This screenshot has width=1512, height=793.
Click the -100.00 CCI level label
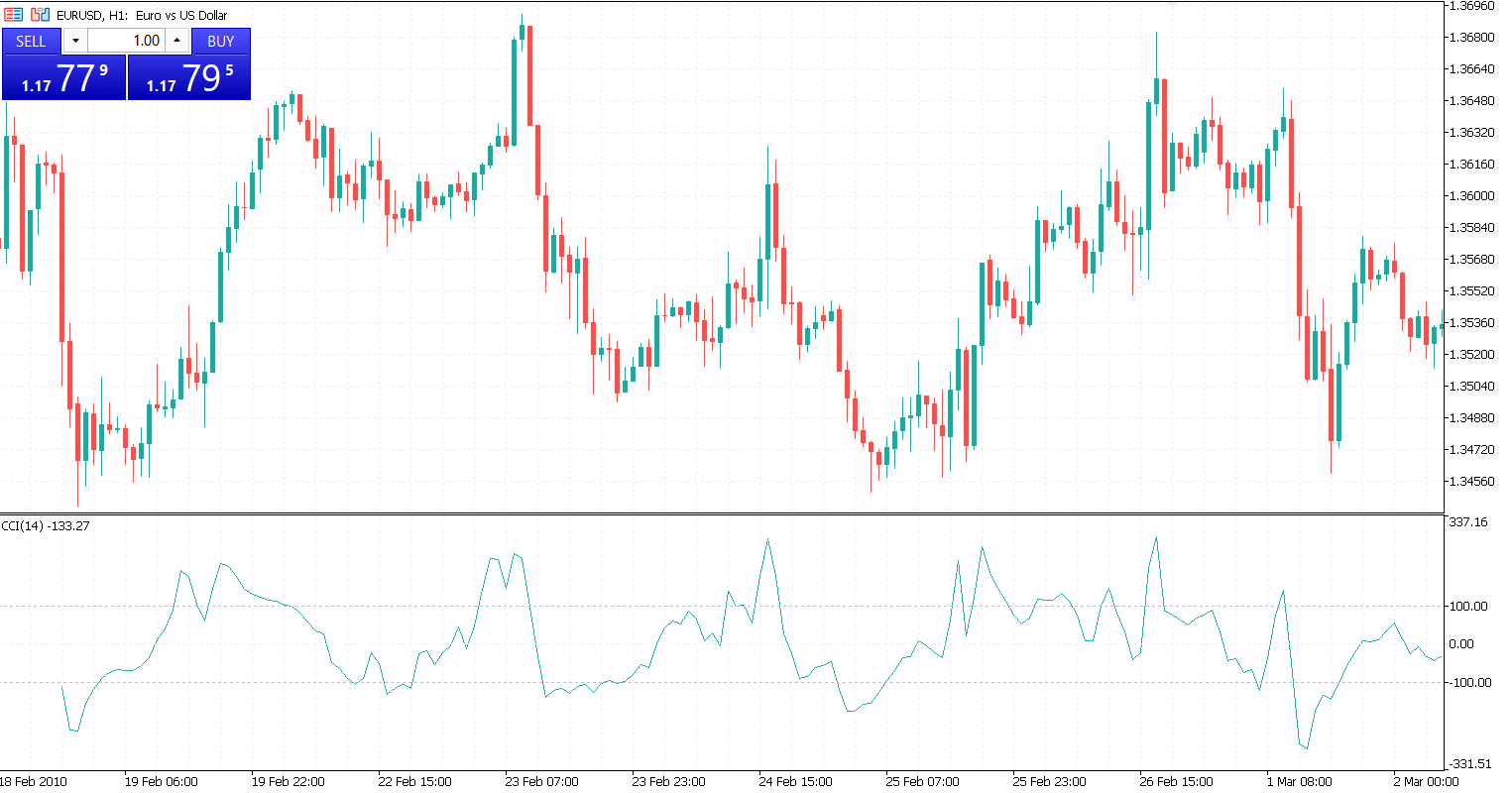pyautogui.click(x=1470, y=683)
